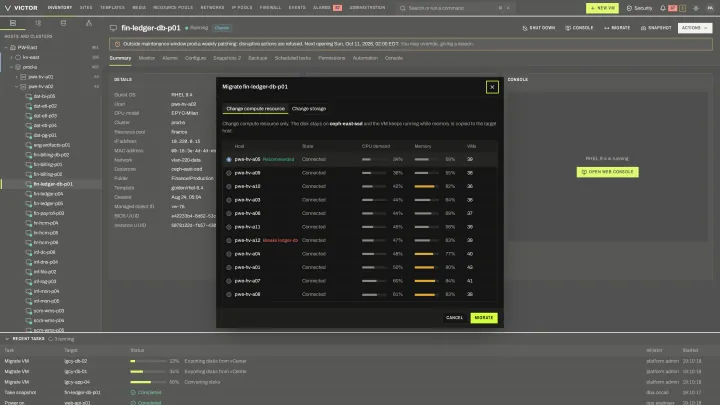Screen dimensions: 720x405
Task: Collapse the prod-a cluster node
Action: coord(11,67)
